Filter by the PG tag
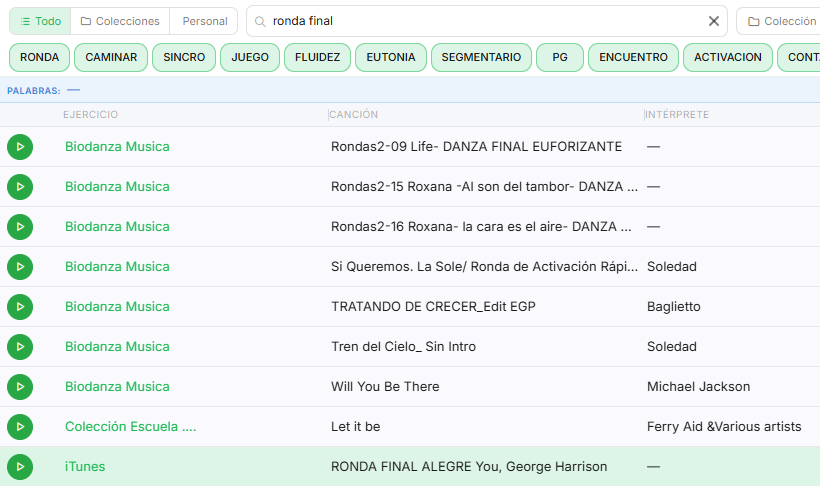 pos(560,57)
